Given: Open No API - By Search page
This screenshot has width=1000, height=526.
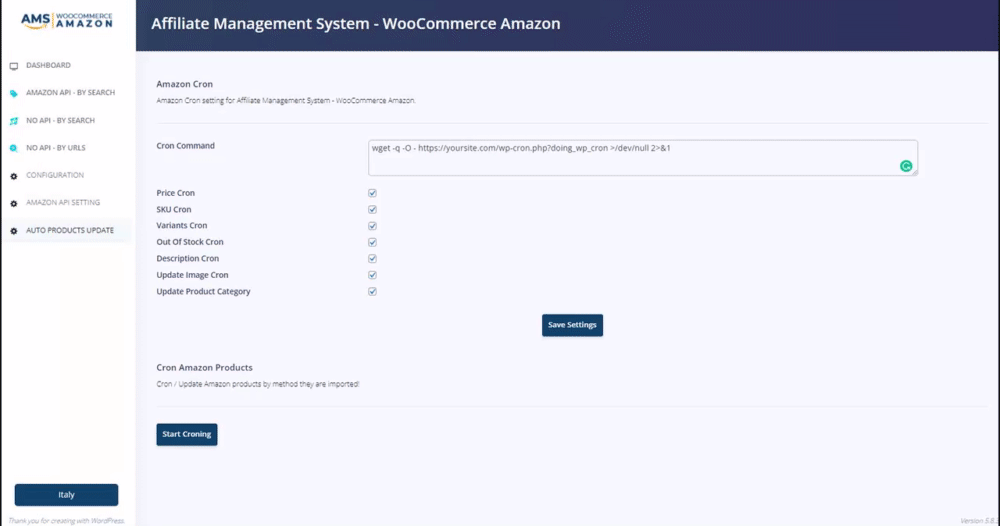Looking at the screenshot, I should pyautogui.click(x=60, y=121).
